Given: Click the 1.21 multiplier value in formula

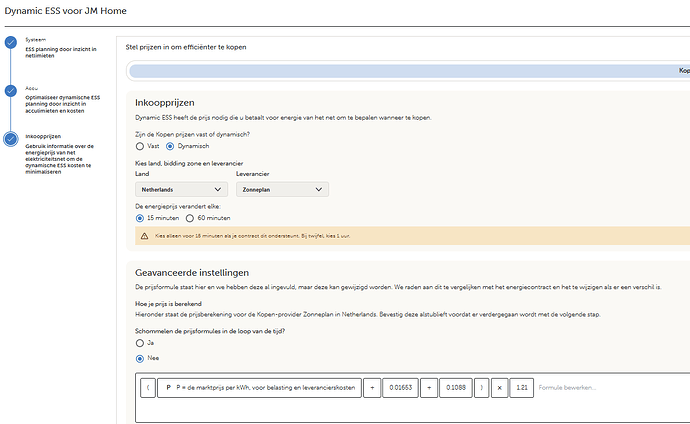Looking at the screenshot, I should click(x=522, y=388).
